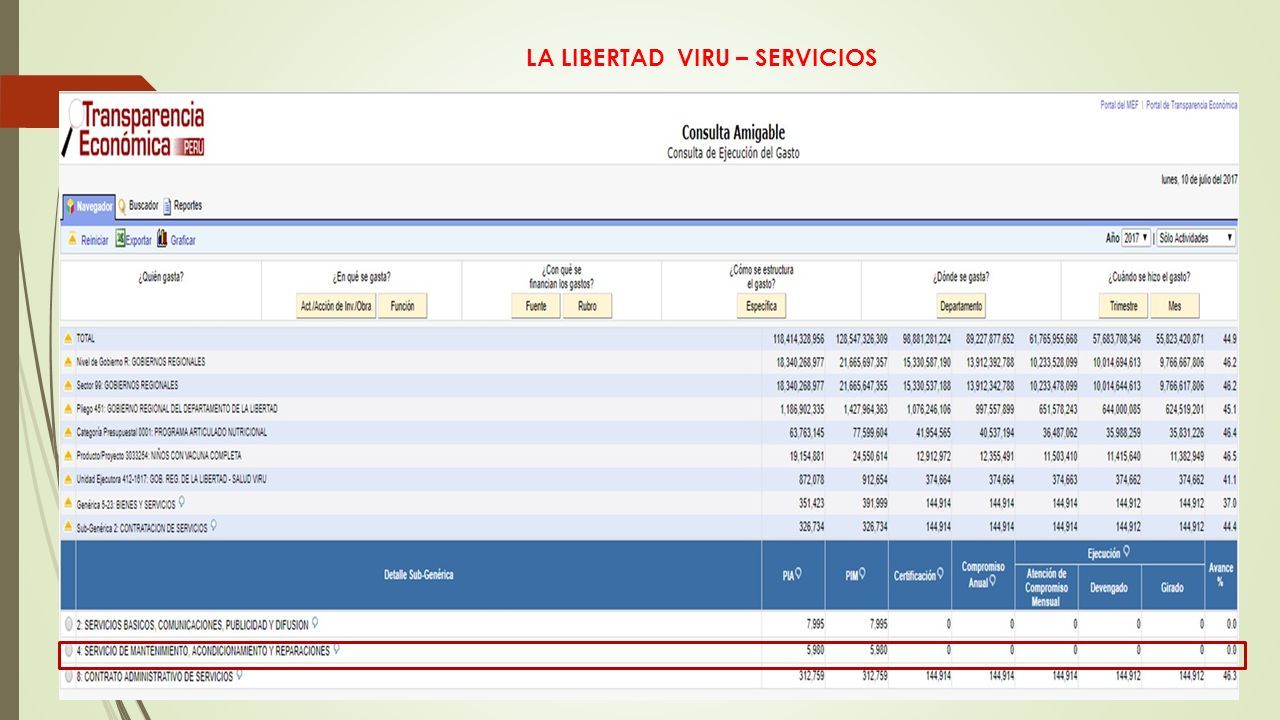Image resolution: width=1280 pixels, height=720 pixels.
Task: Click the Transparencia Económica Peru logo
Action: click(x=134, y=130)
